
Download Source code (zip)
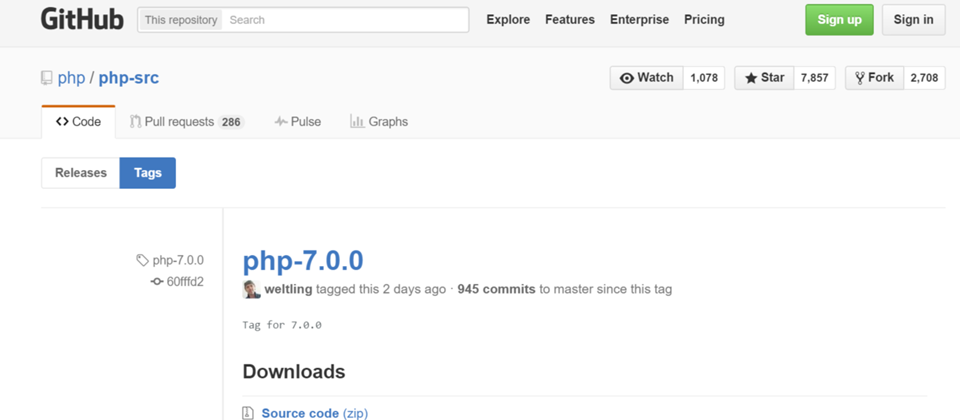[315, 413]
